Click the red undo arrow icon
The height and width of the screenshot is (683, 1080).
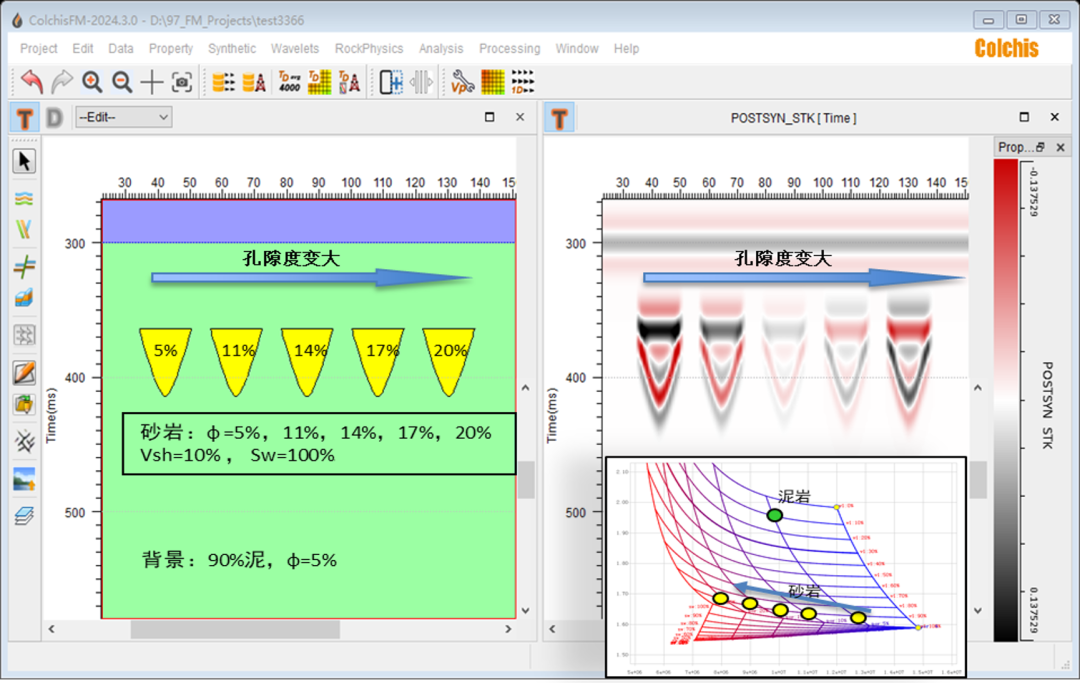coord(32,82)
